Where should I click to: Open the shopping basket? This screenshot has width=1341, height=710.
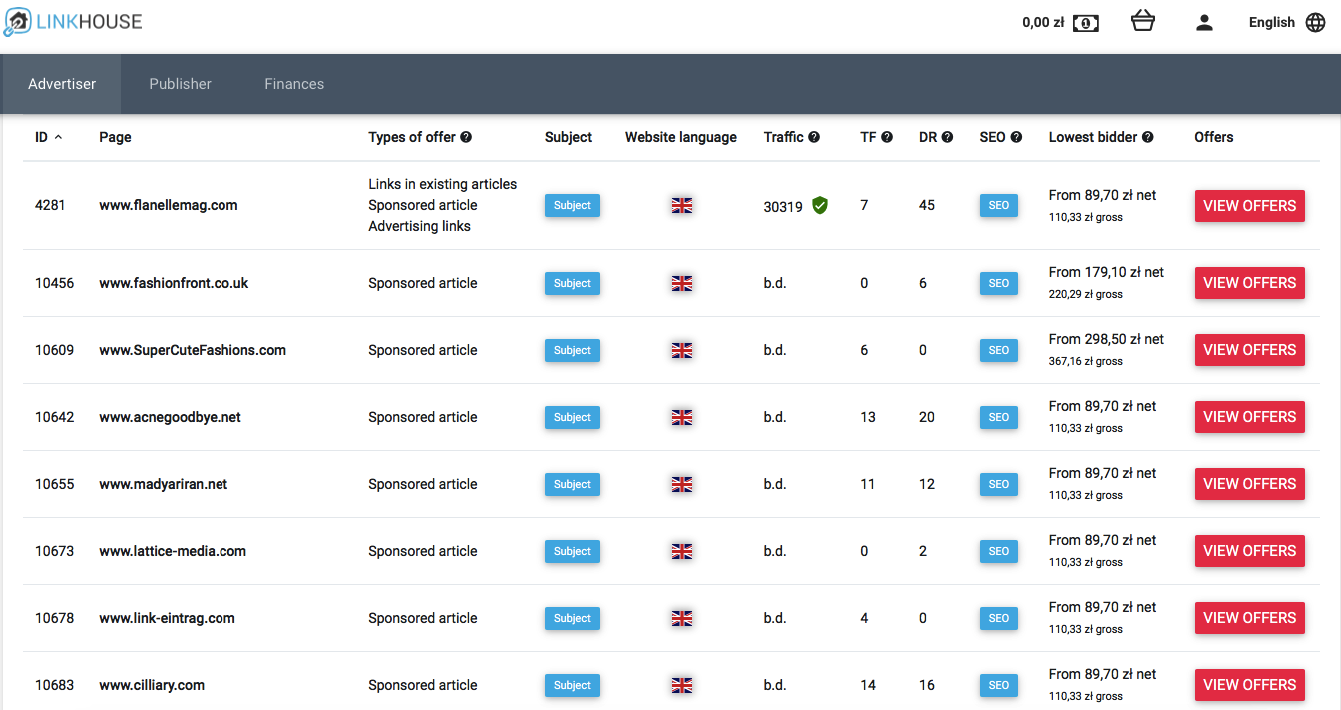(x=1143, y=21)
